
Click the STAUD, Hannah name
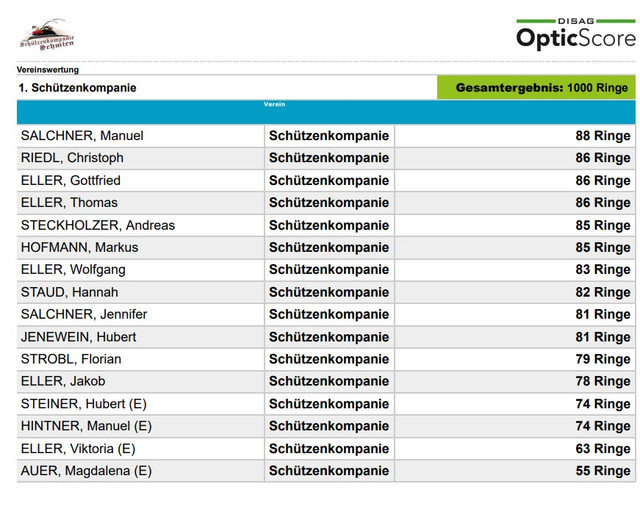point(69,292)
